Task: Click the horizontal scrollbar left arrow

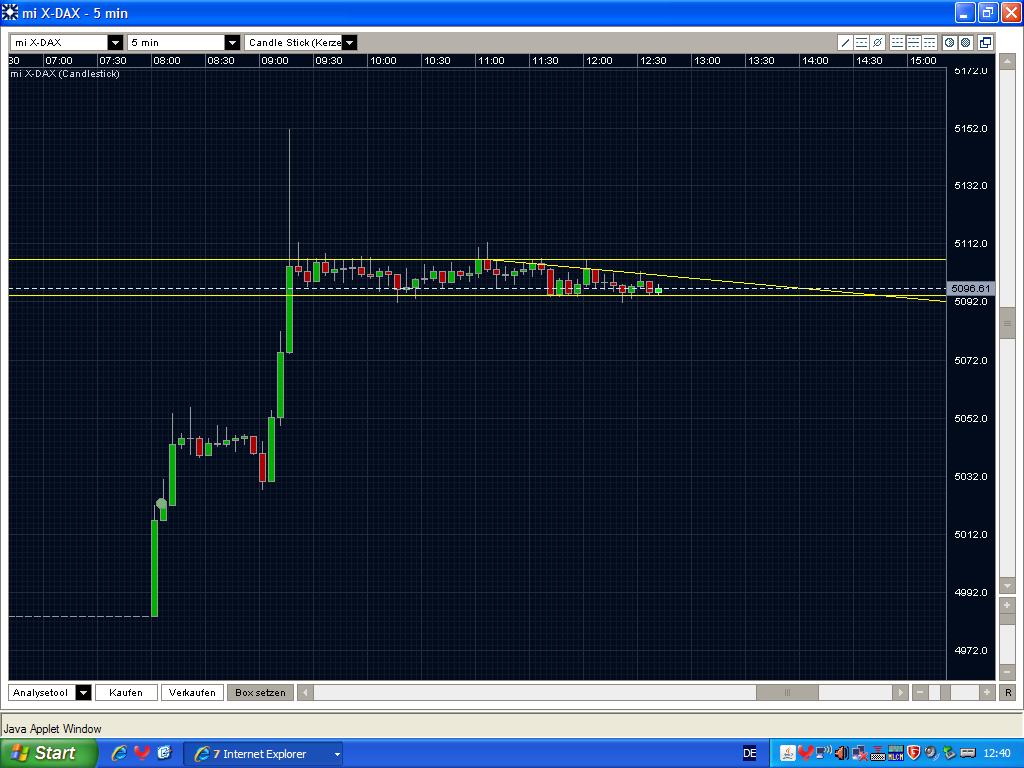Action: tap(305, 692)
